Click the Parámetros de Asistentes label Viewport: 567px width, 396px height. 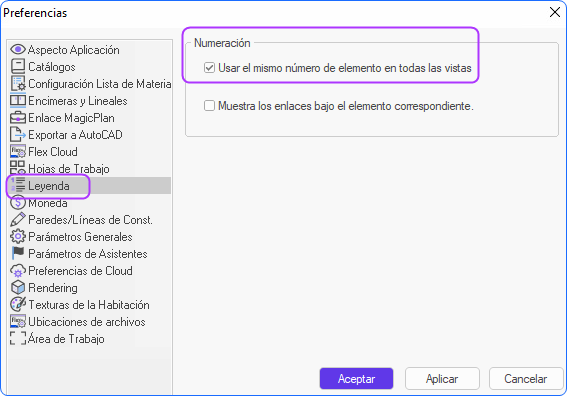(x=88, y=254)
